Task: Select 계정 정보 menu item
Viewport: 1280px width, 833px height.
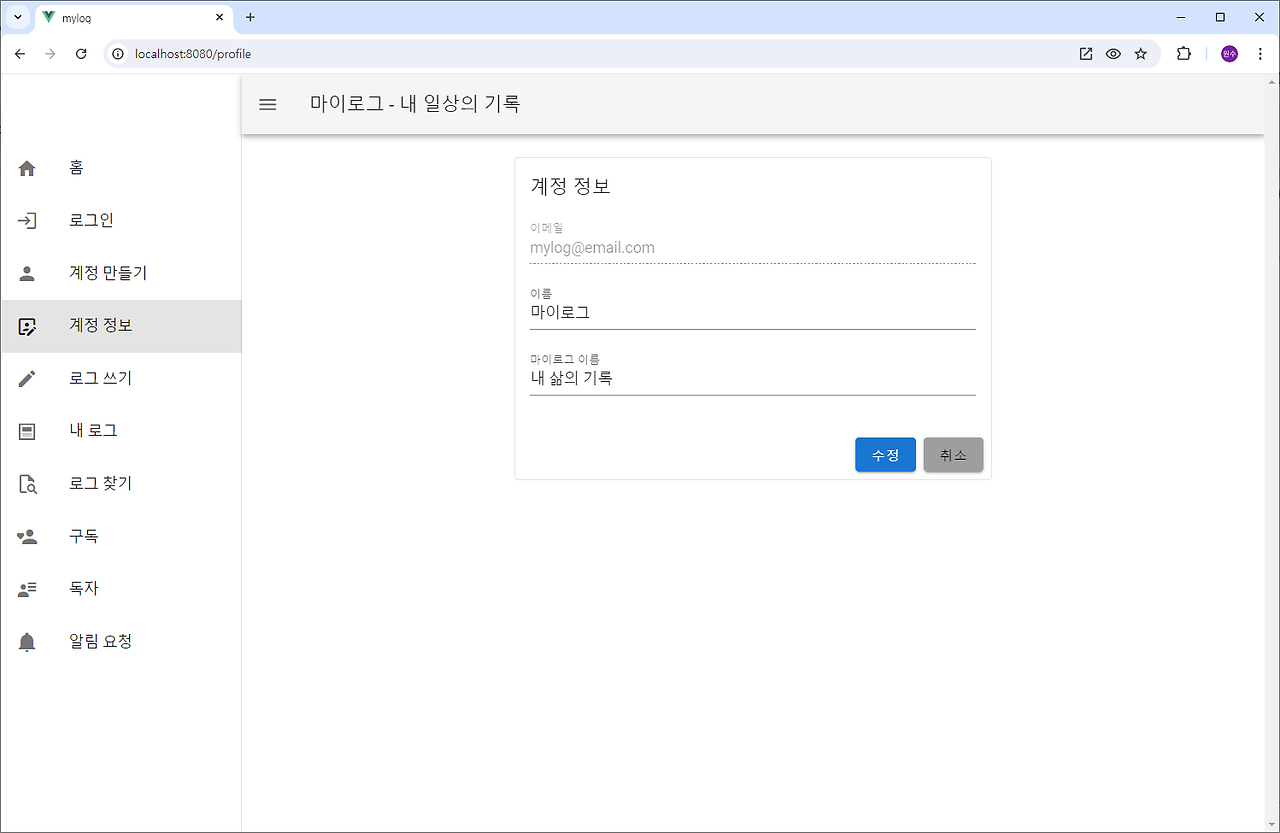Action: point(121,326)
